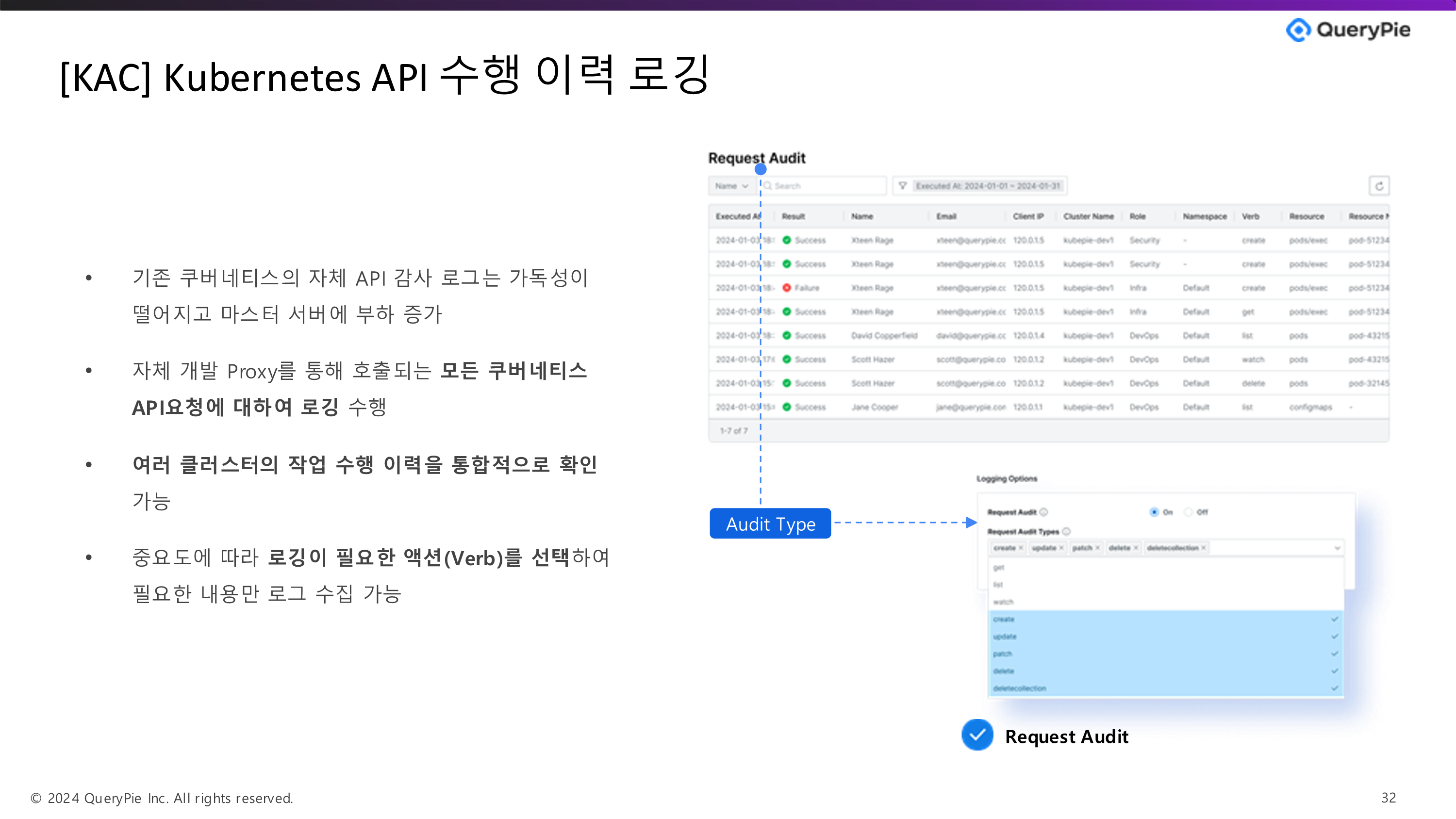Select 'watch' option in verb list

pyautogui.click(x=1004, y=602)
